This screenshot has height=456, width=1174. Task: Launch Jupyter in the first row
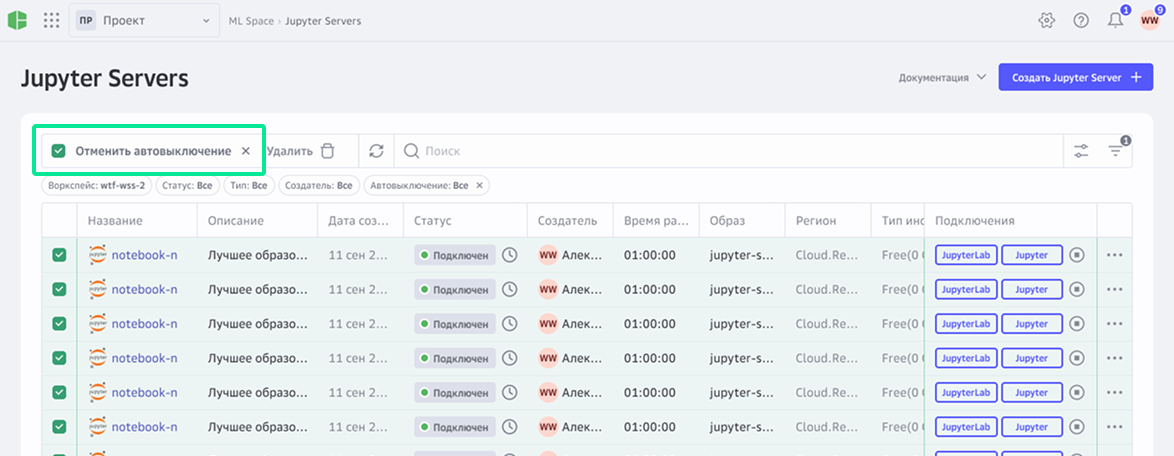pyautogui.click(x=1032, y=255)
